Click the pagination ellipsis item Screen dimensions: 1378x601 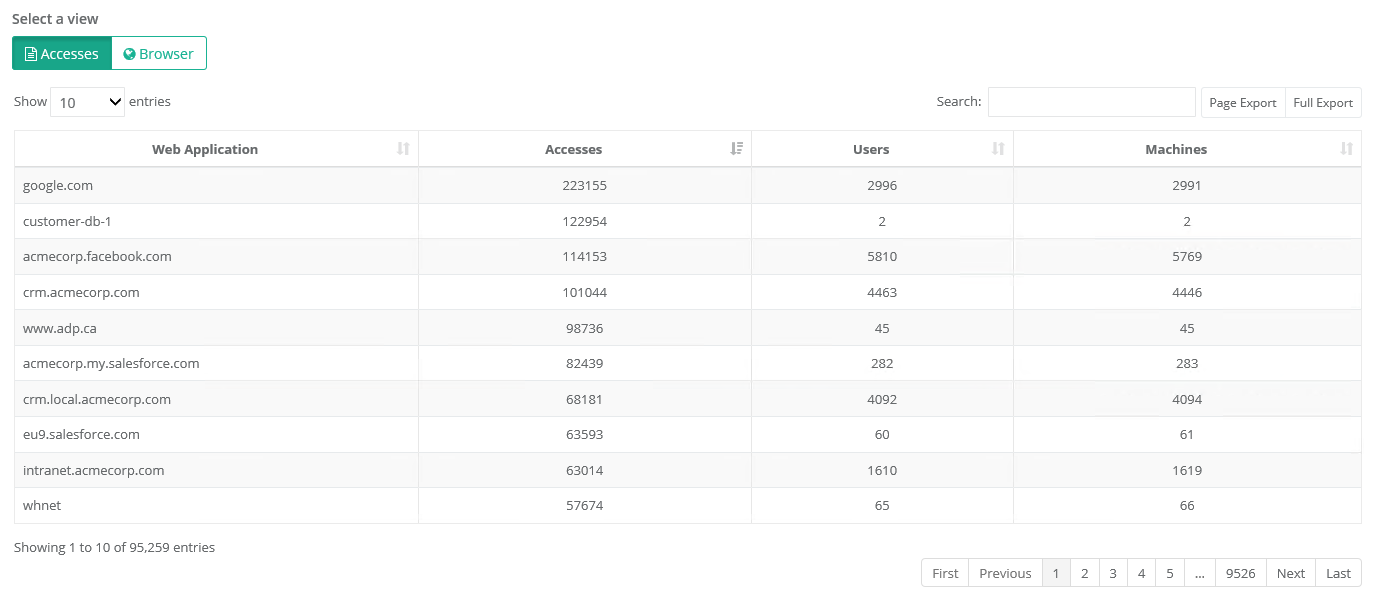point(1199,573)
